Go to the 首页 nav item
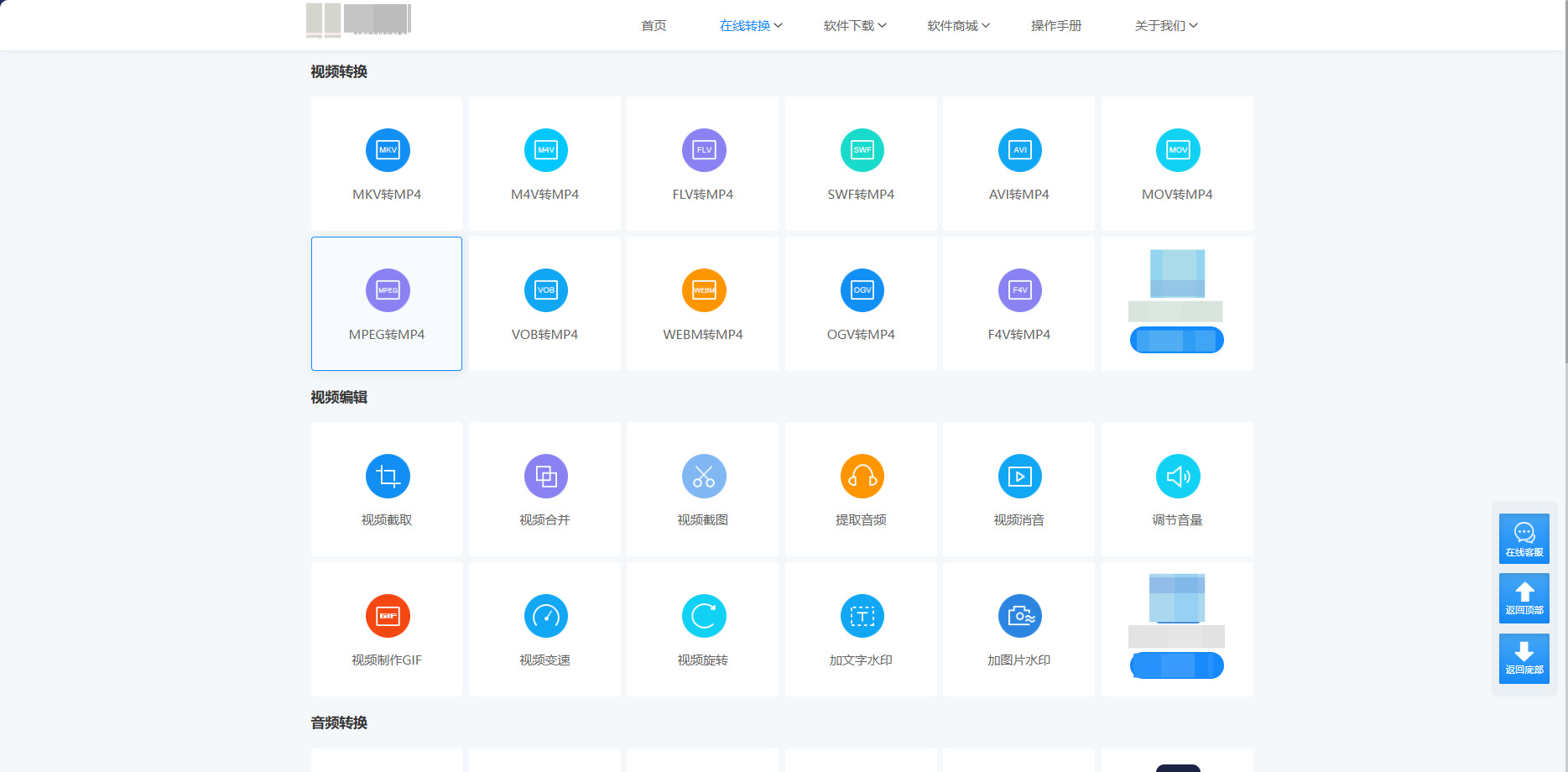This screenshot has height=772, width=1568. (654, 26)
